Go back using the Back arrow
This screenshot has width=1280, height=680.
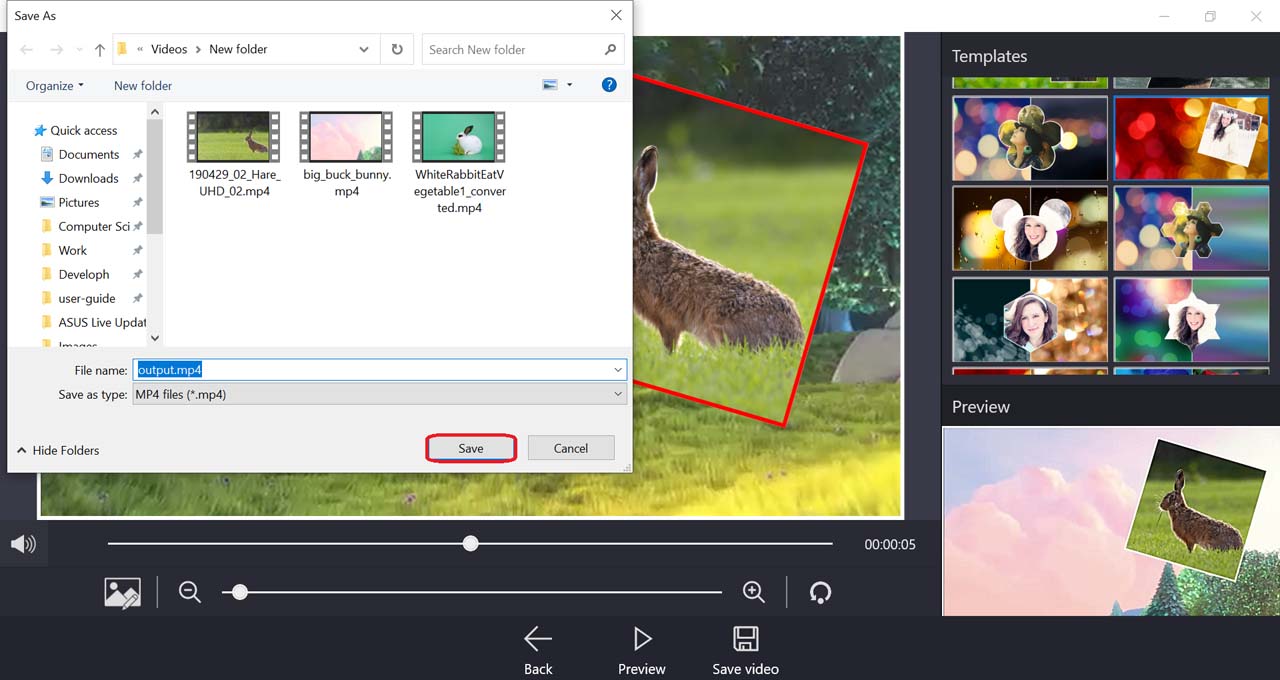(x=538, y=640)
